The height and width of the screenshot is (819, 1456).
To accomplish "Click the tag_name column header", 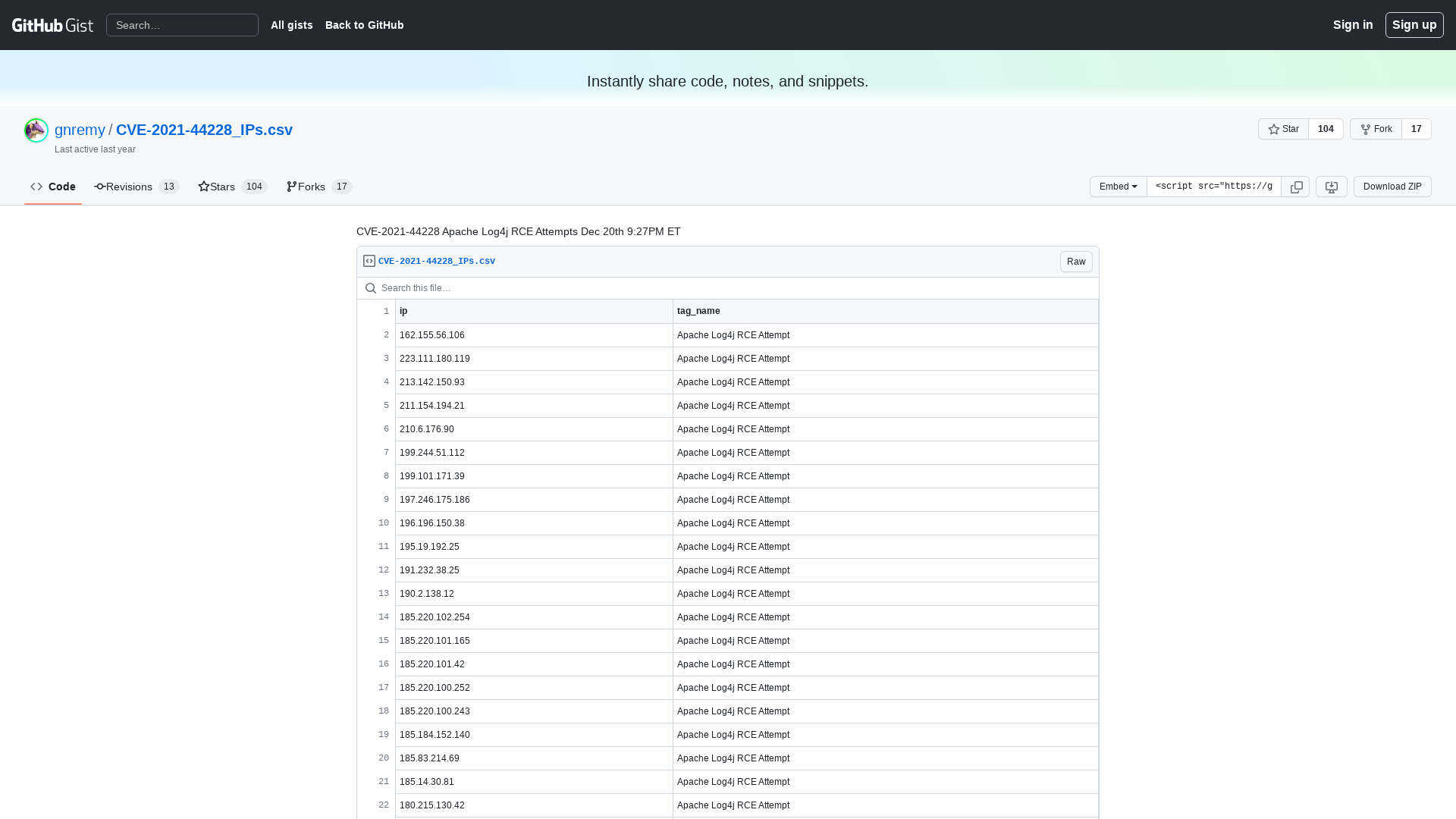I will click(x=885, y=311).
